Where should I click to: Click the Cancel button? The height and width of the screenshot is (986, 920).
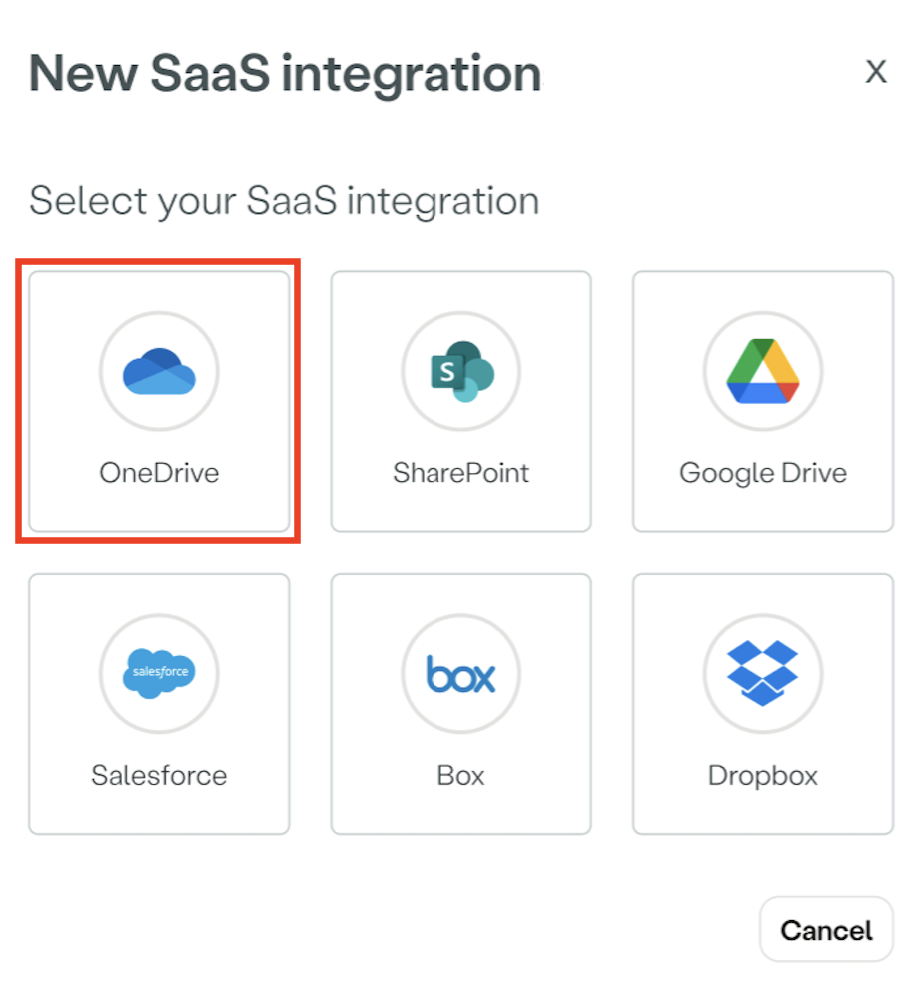(x=826, y=929)
